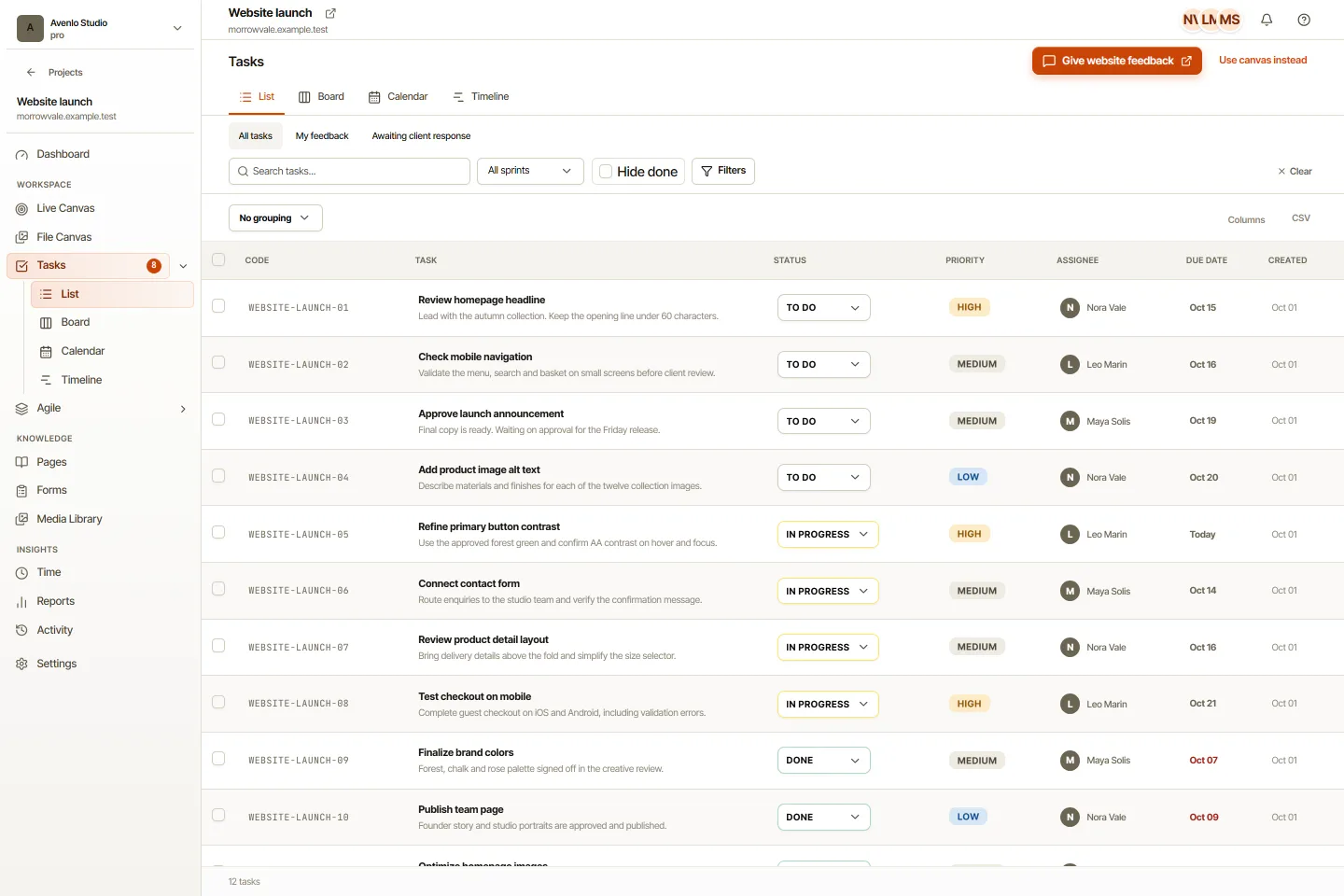Open the All sprints dropdown
Screen dimensions: 1344x896
[x=530, y=171]
